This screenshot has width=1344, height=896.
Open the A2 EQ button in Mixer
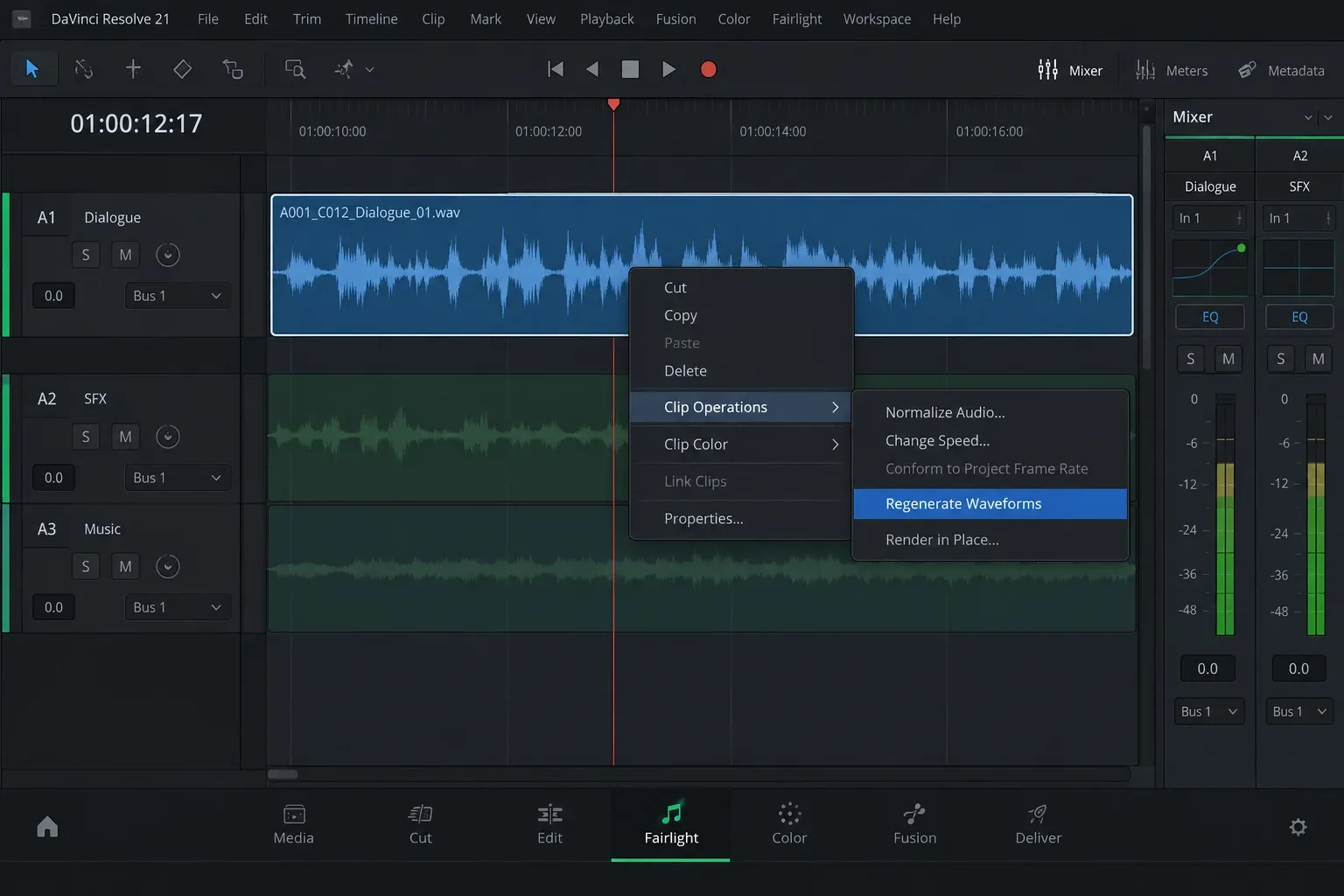(1299, 317)
